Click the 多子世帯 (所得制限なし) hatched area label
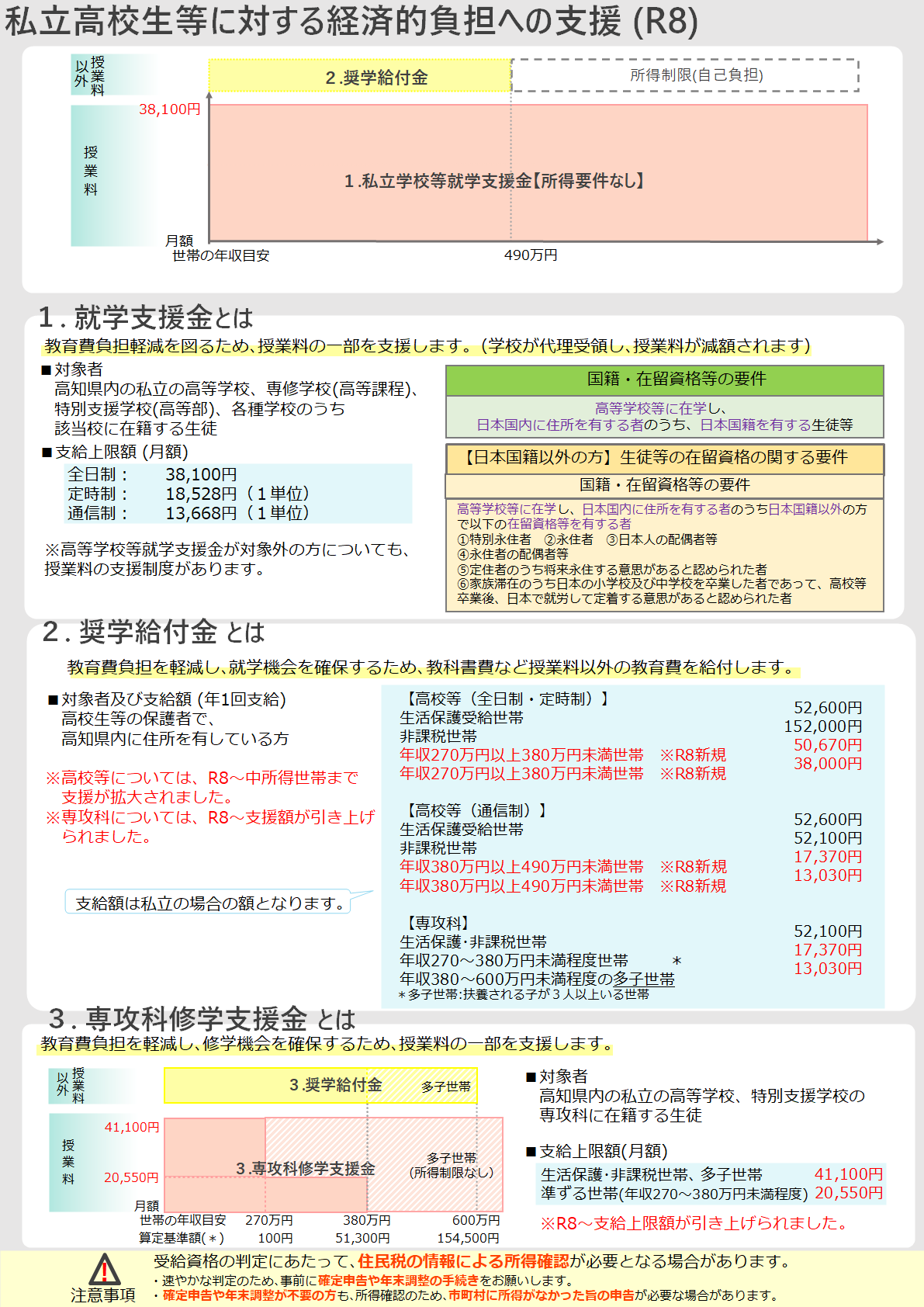The image size is (924, 1307). [x=452, y=1165]
